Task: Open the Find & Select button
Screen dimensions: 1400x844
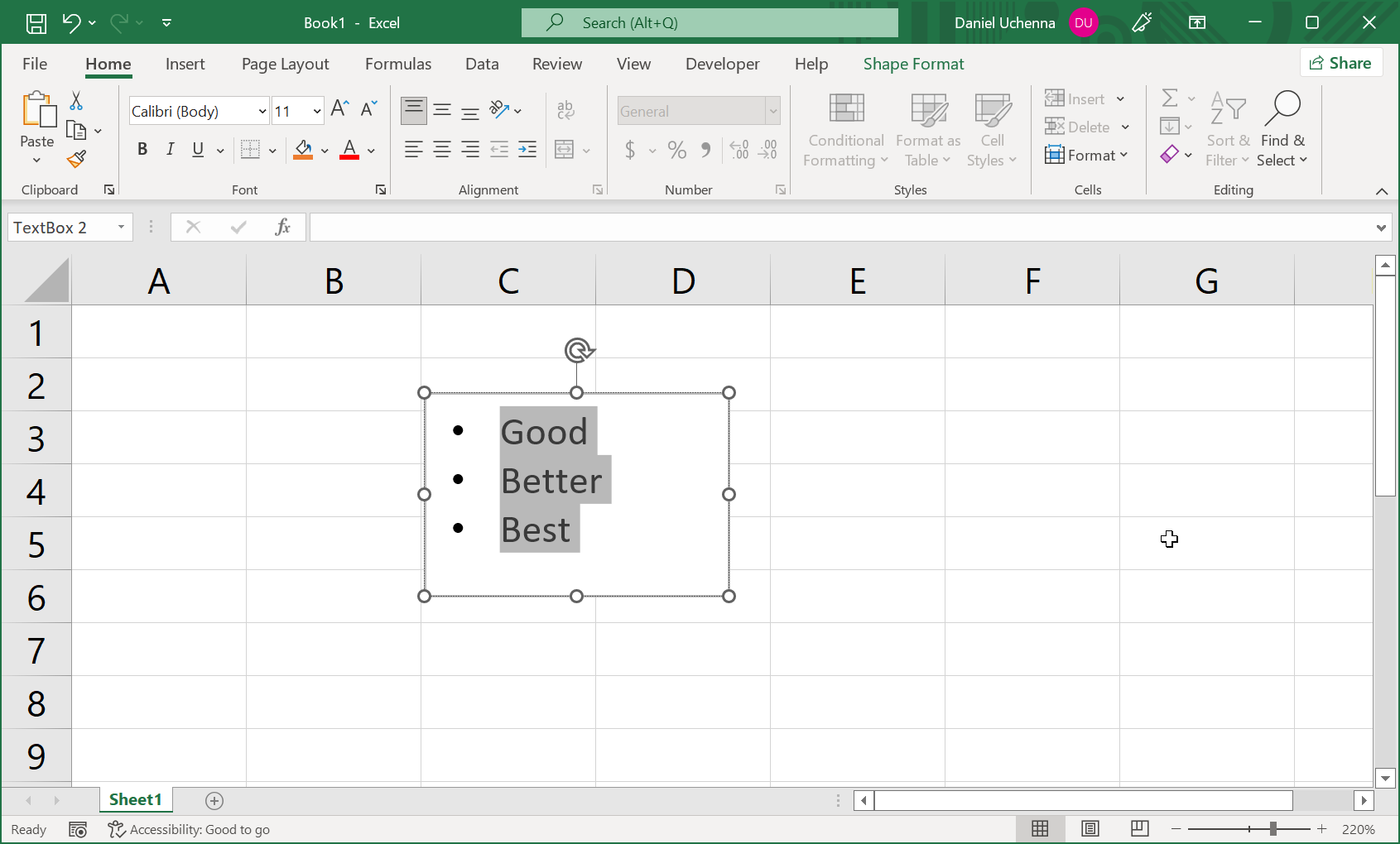Action: (1282, 130)
